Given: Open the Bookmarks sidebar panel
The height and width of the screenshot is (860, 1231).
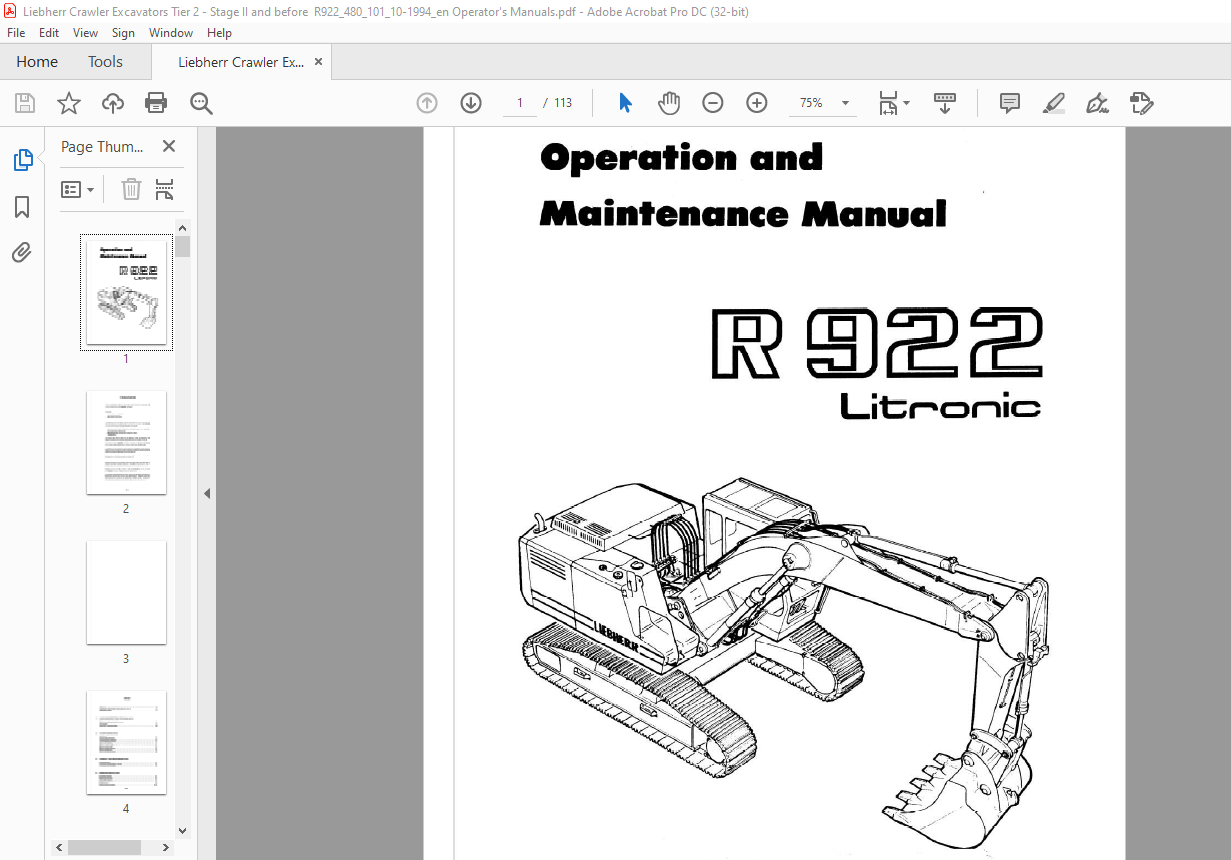Looking at the screenshot, I should click(22, 207).
